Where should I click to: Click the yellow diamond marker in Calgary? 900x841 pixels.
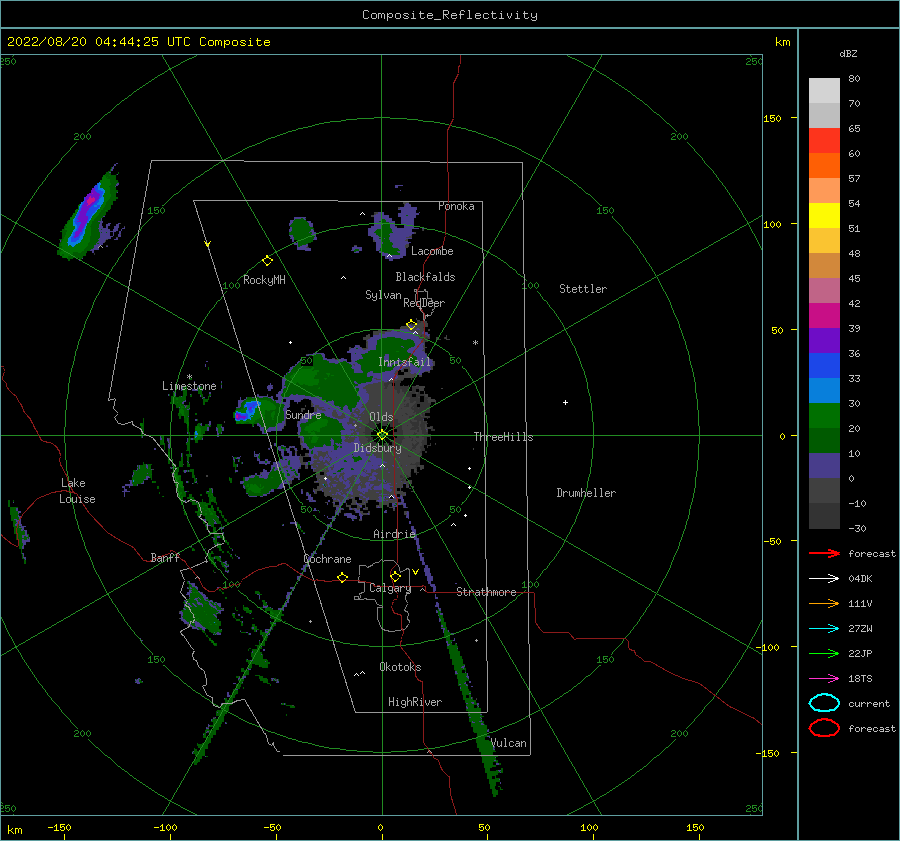tap(395, 576)
